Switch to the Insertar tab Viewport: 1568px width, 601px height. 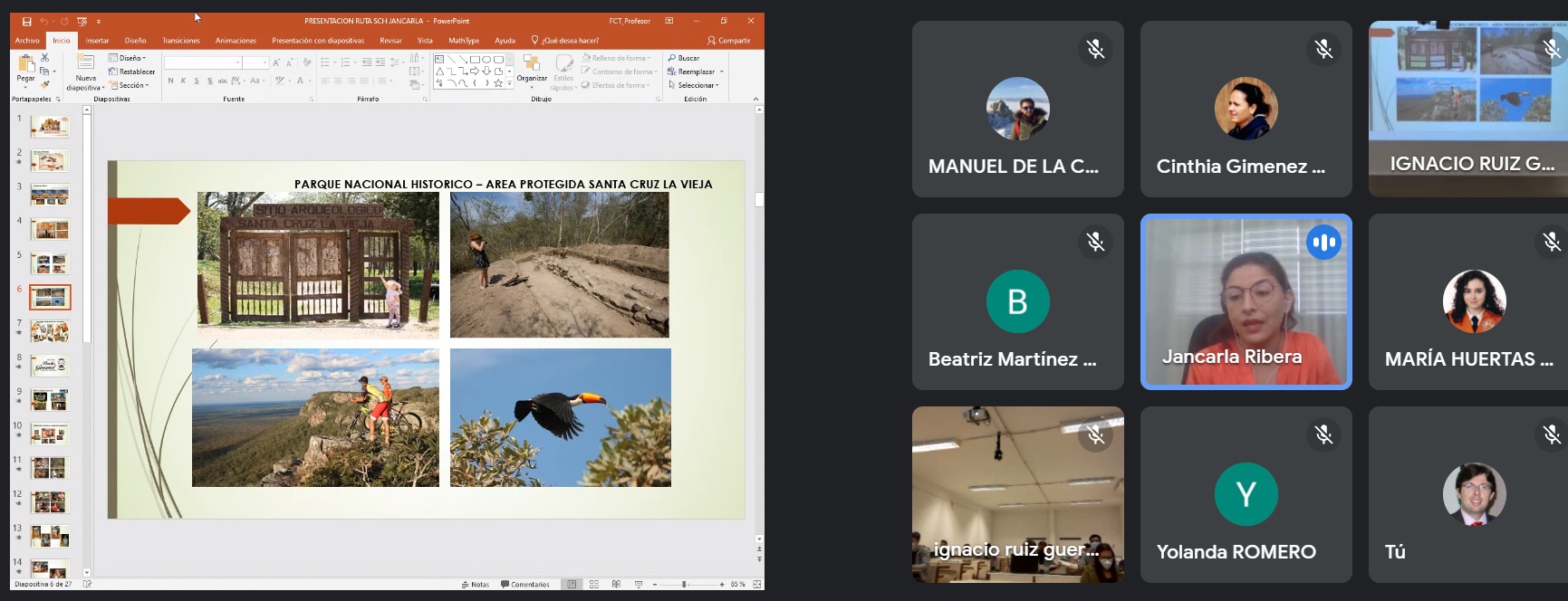pos(97,41)
